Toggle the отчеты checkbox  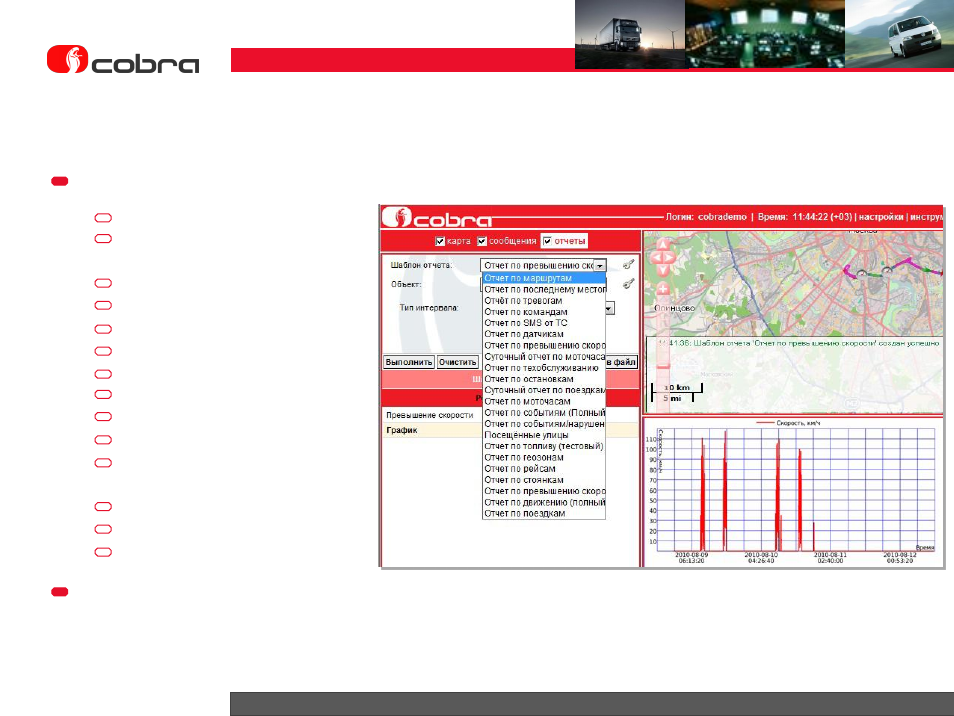point(547,242)
